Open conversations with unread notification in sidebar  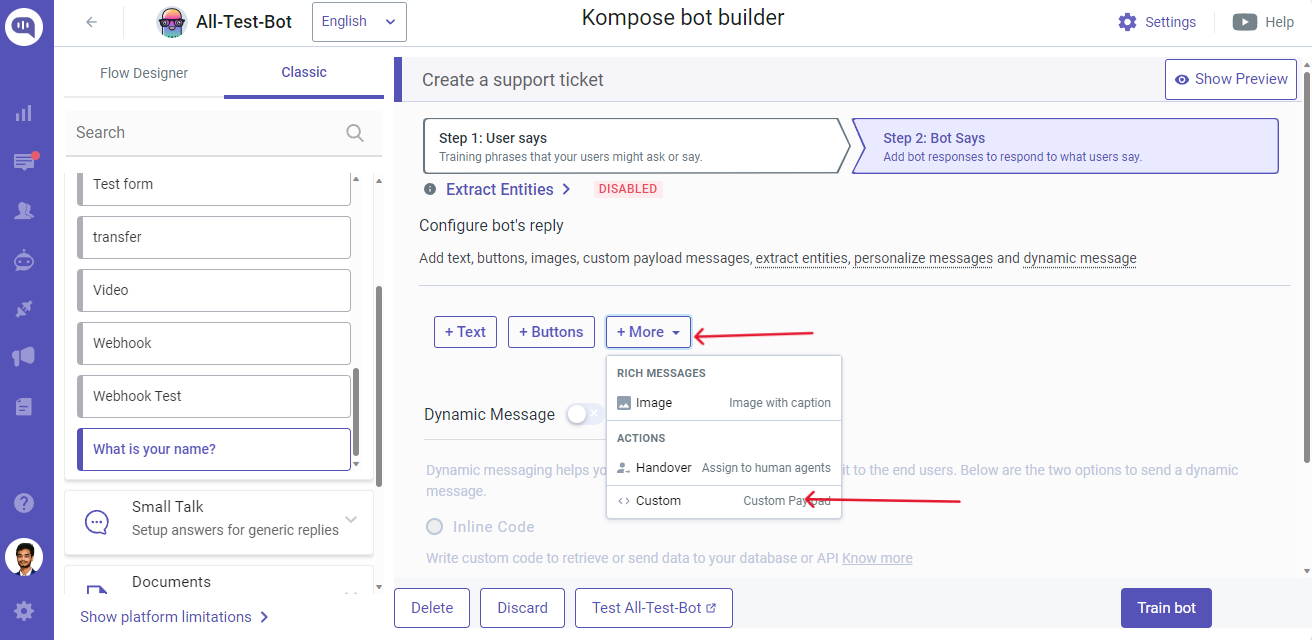click(24, 162)
